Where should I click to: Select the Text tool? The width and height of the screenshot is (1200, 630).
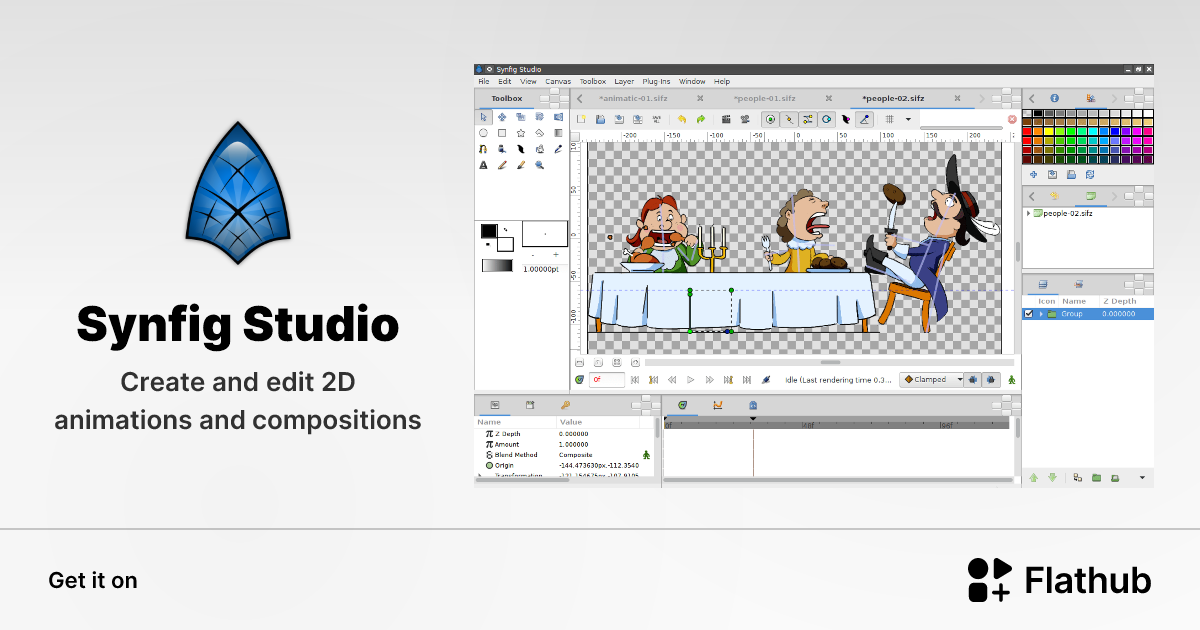click(484, 164)
